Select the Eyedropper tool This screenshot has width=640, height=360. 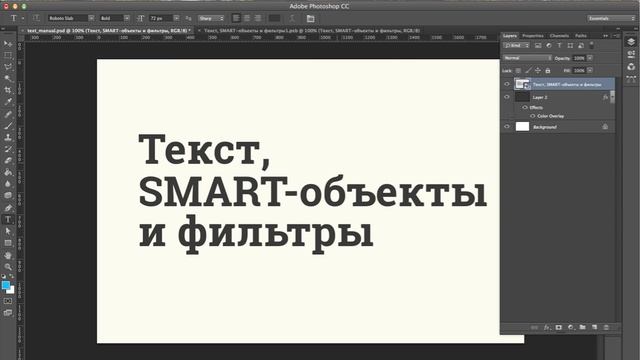point(8,102)
